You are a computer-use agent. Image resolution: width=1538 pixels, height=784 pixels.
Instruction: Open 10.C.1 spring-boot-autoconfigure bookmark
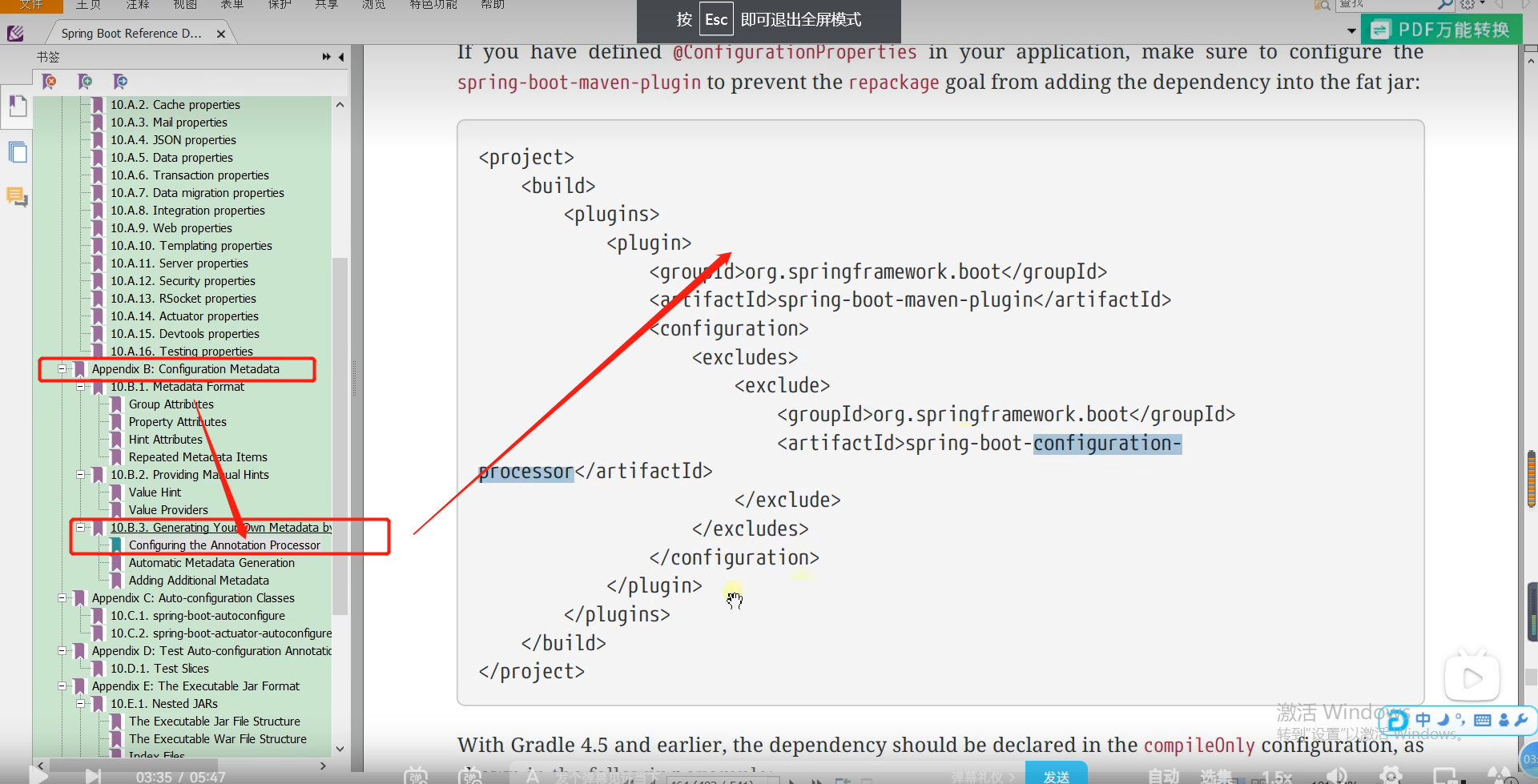click(198, 616)
